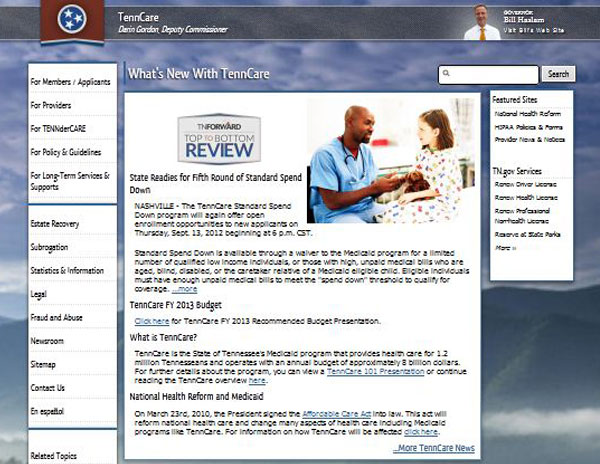
Task: Click the Related Topics heading
Action: point(54,456)
